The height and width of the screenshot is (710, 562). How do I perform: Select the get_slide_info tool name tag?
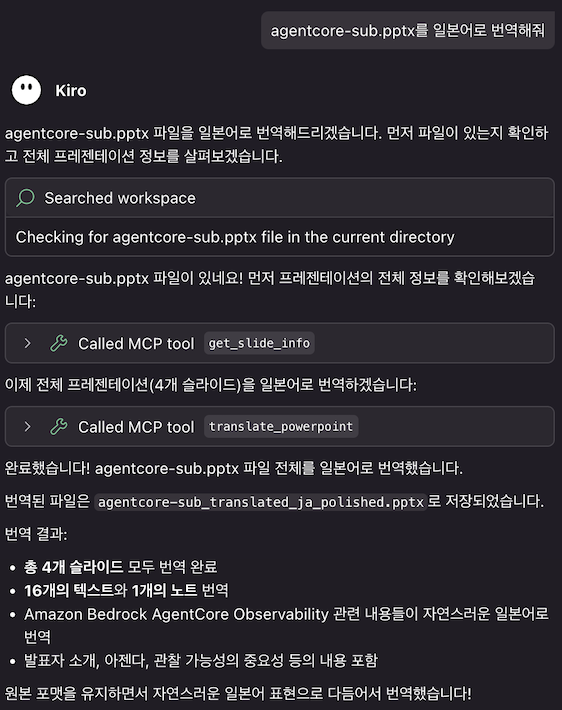coord(259,343)
